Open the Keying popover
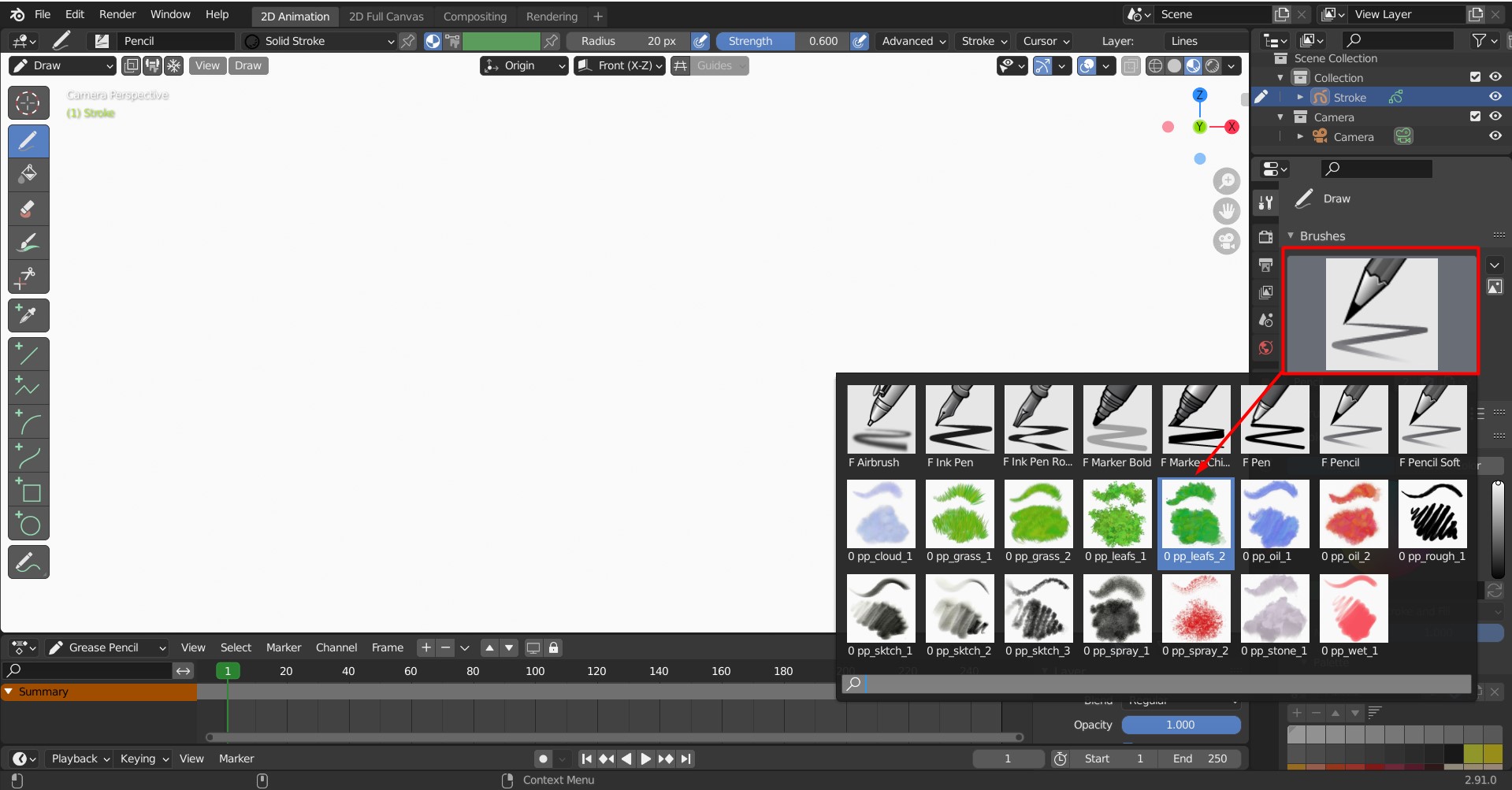This screenshot has height=790, width=1512. [144, 758]
